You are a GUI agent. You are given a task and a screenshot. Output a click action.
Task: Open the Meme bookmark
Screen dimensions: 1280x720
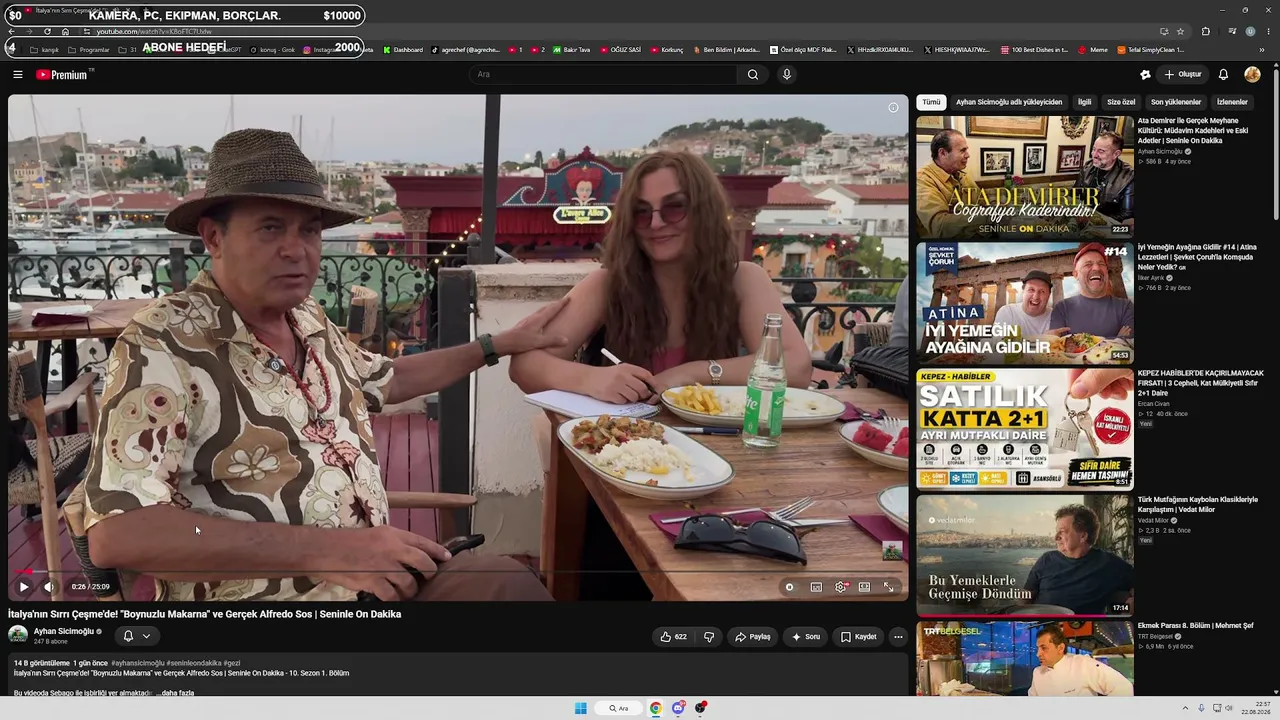1093,50
